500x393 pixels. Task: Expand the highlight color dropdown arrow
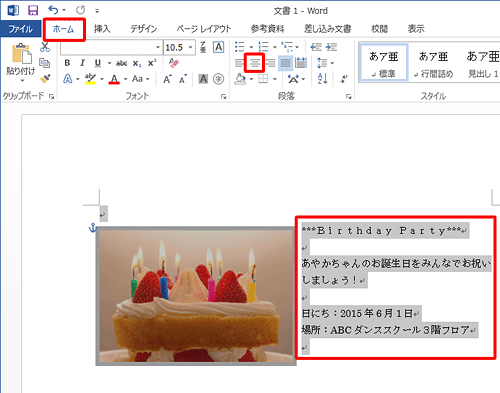pyautogui.click(x=102, y=79)
